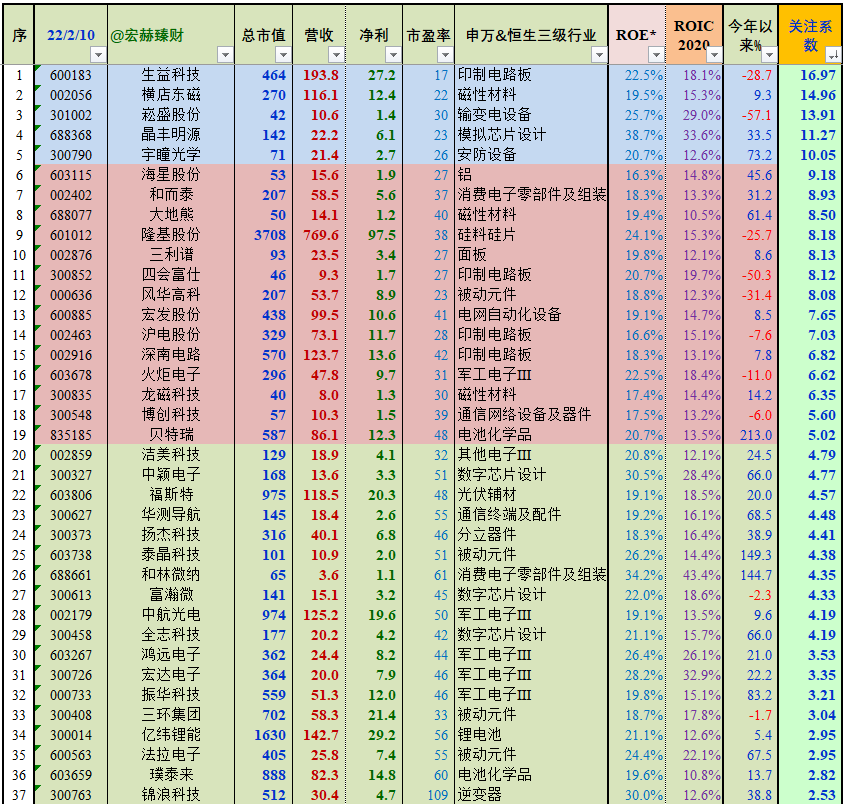
Task: Select ROIC cell 43.4%
Action: point(694,575)
